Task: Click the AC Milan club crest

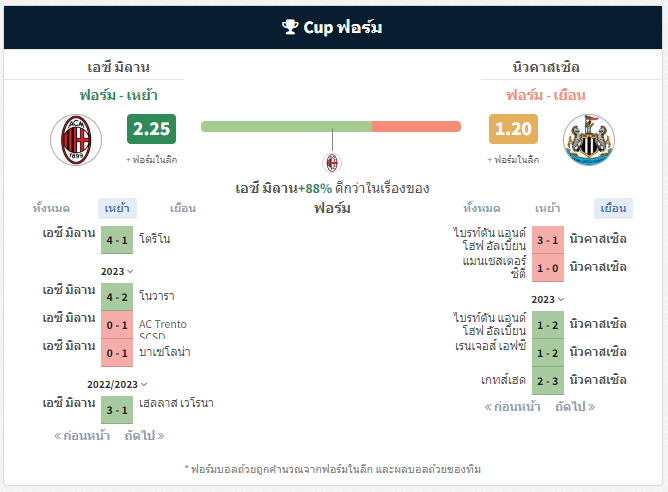Action: (x=76, y=140)
